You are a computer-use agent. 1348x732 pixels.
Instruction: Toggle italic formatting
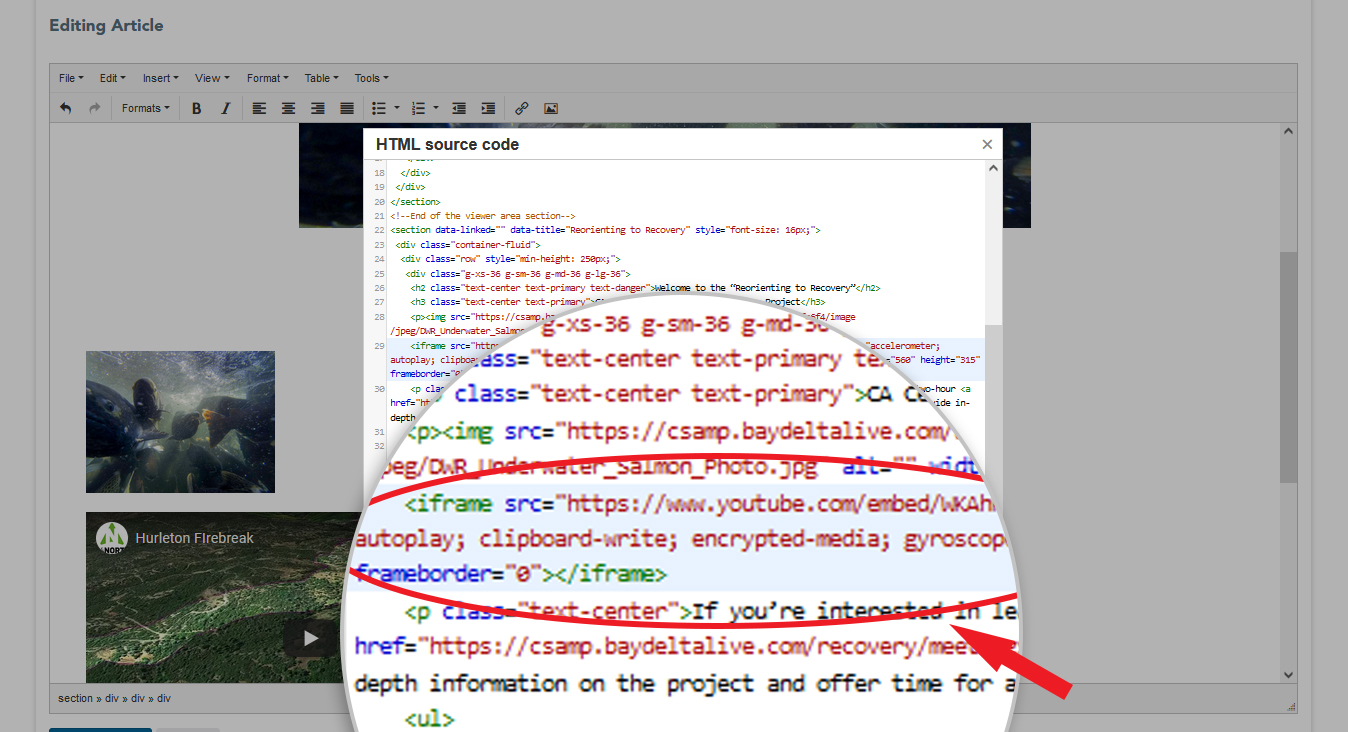click(225, 108)
